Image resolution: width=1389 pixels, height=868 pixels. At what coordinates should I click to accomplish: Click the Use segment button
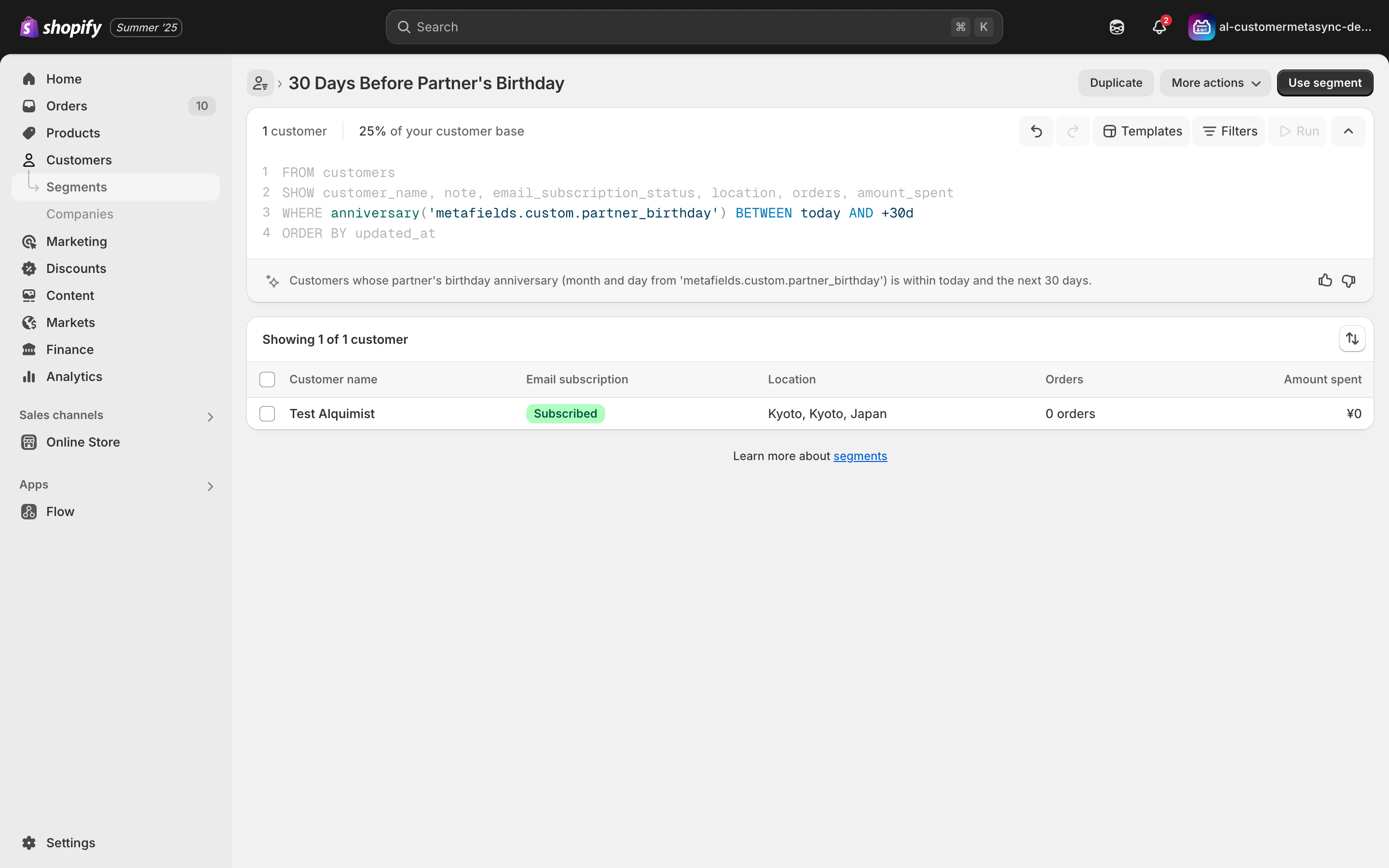tap(1325, 82)
